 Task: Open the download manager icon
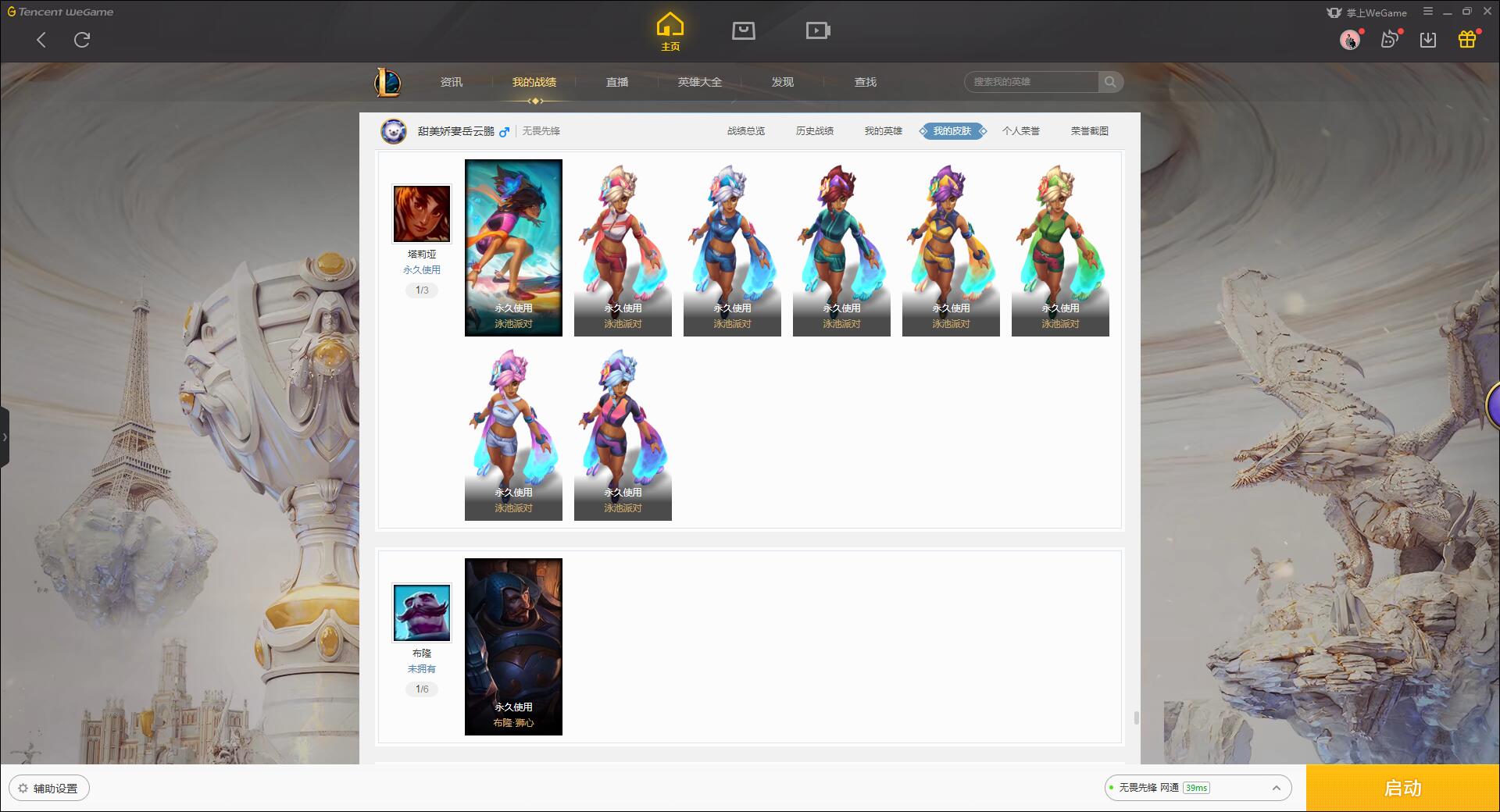[x=1428, y=40]
